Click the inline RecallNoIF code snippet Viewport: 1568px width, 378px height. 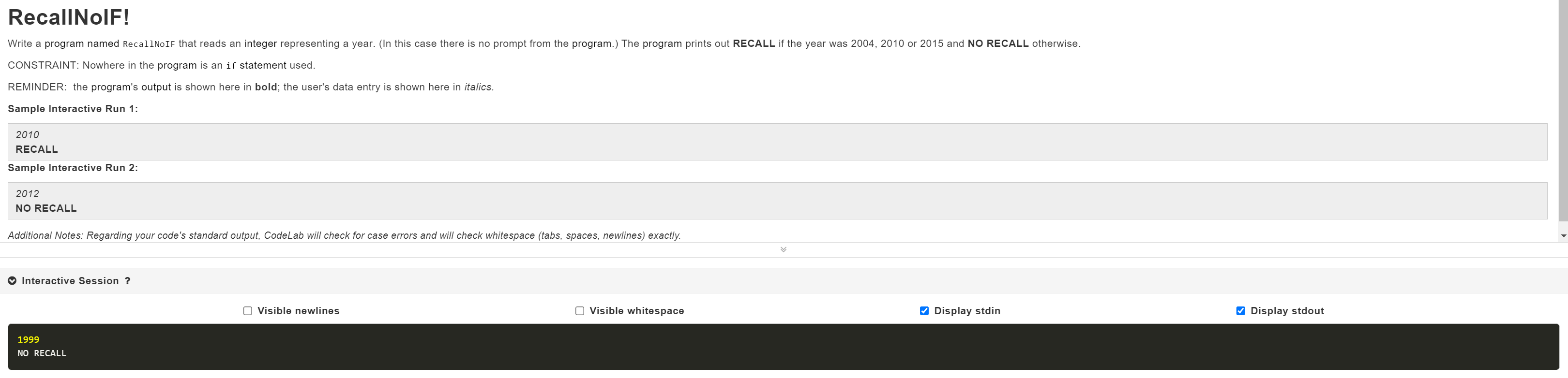pyautogui.click(x=148, y=43)
